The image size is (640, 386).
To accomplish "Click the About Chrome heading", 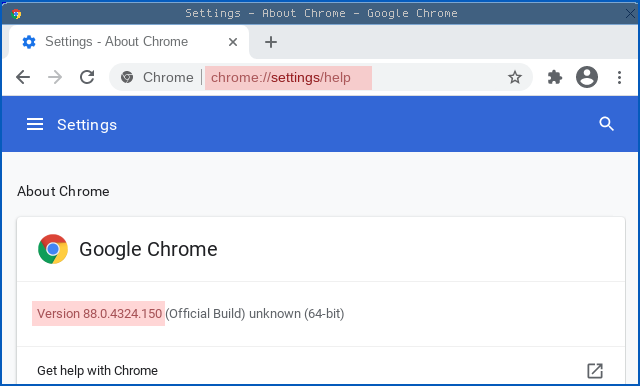I will pos(63,191).
